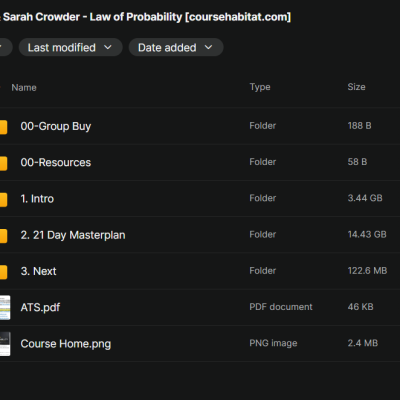This screenshot has width=400, height=400.
Task: Click Folder type in 00-Group Buy row
Action: [263, 126]
